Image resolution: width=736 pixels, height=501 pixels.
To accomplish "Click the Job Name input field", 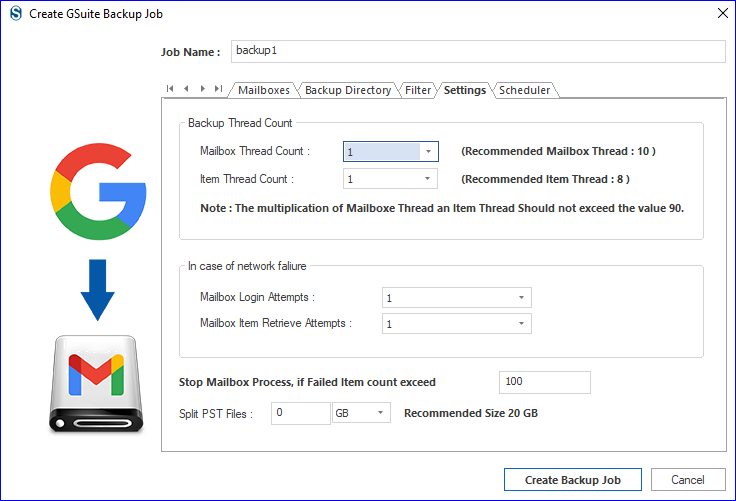I will coord(478,51).
